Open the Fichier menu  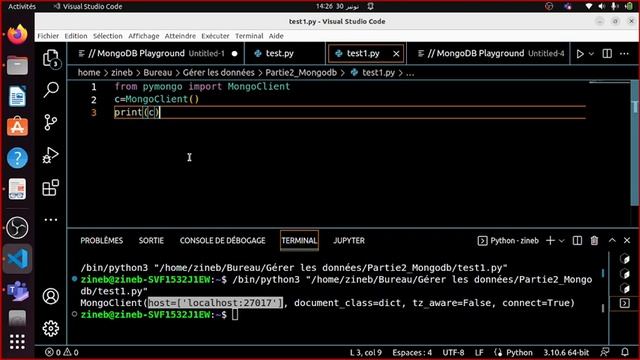click(48, 36)
